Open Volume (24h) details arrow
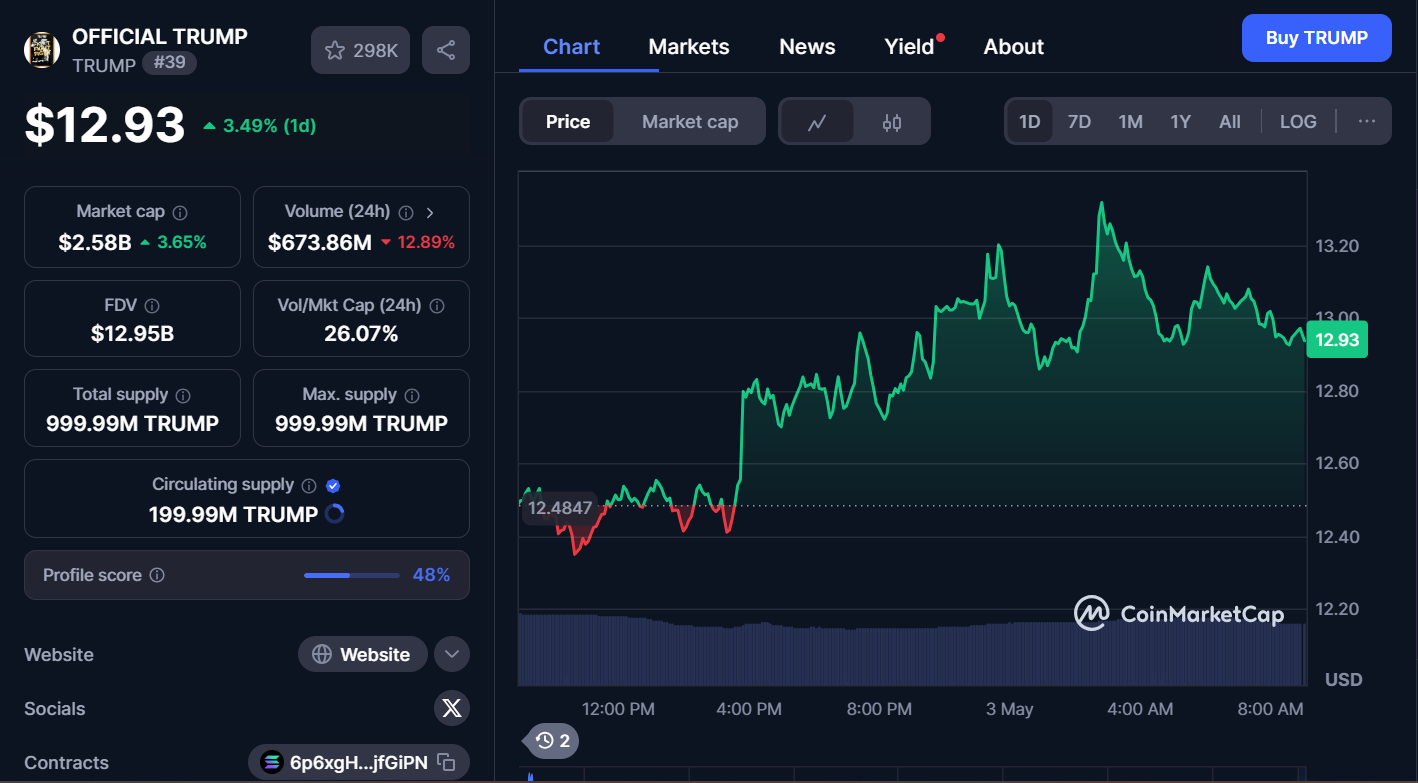Image resolution: width=1418 pixels, height=783 pixels. tap(430, 212)
